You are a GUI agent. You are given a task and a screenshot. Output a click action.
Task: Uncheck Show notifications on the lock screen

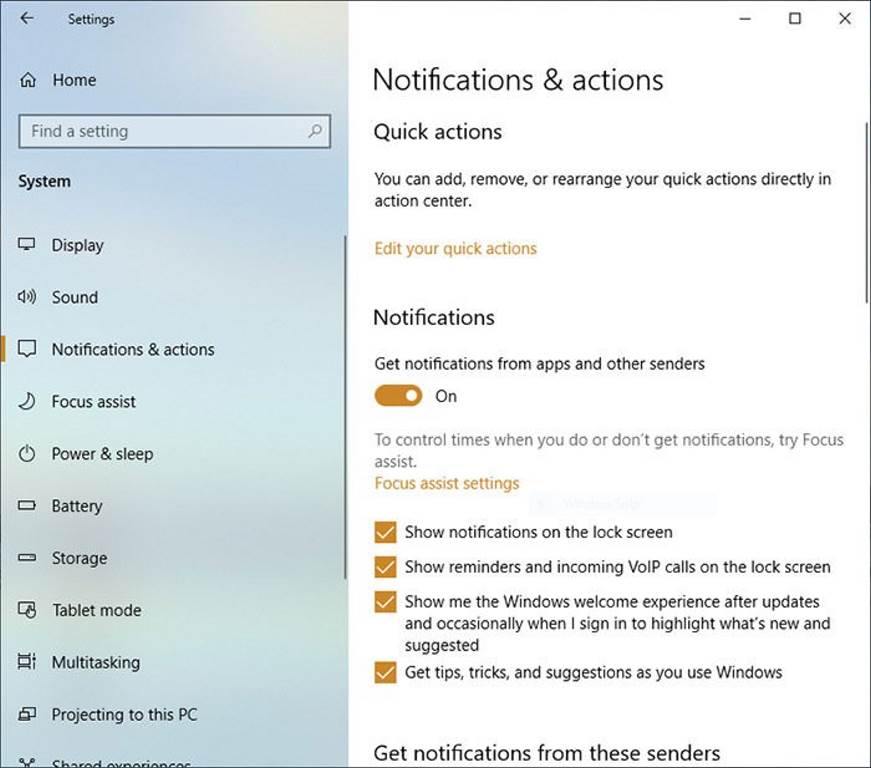385,532
